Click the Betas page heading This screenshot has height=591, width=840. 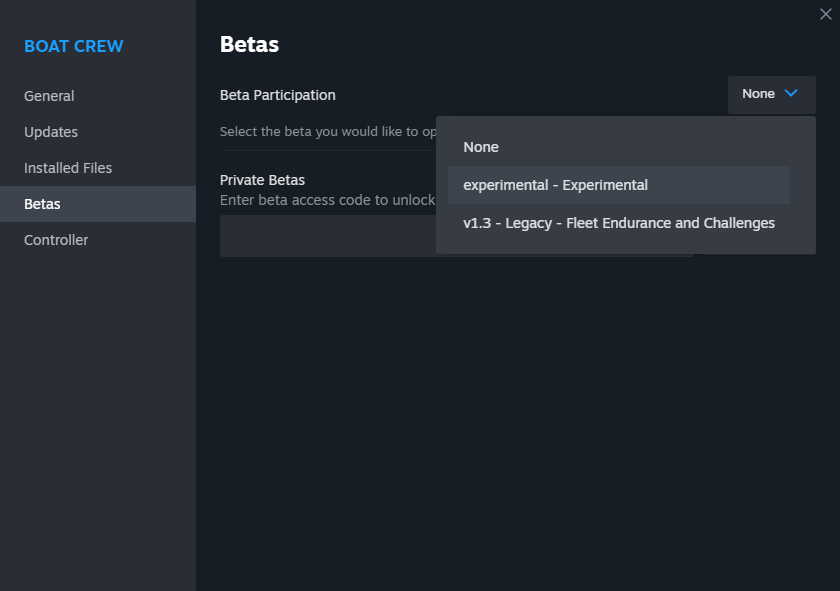249,44
